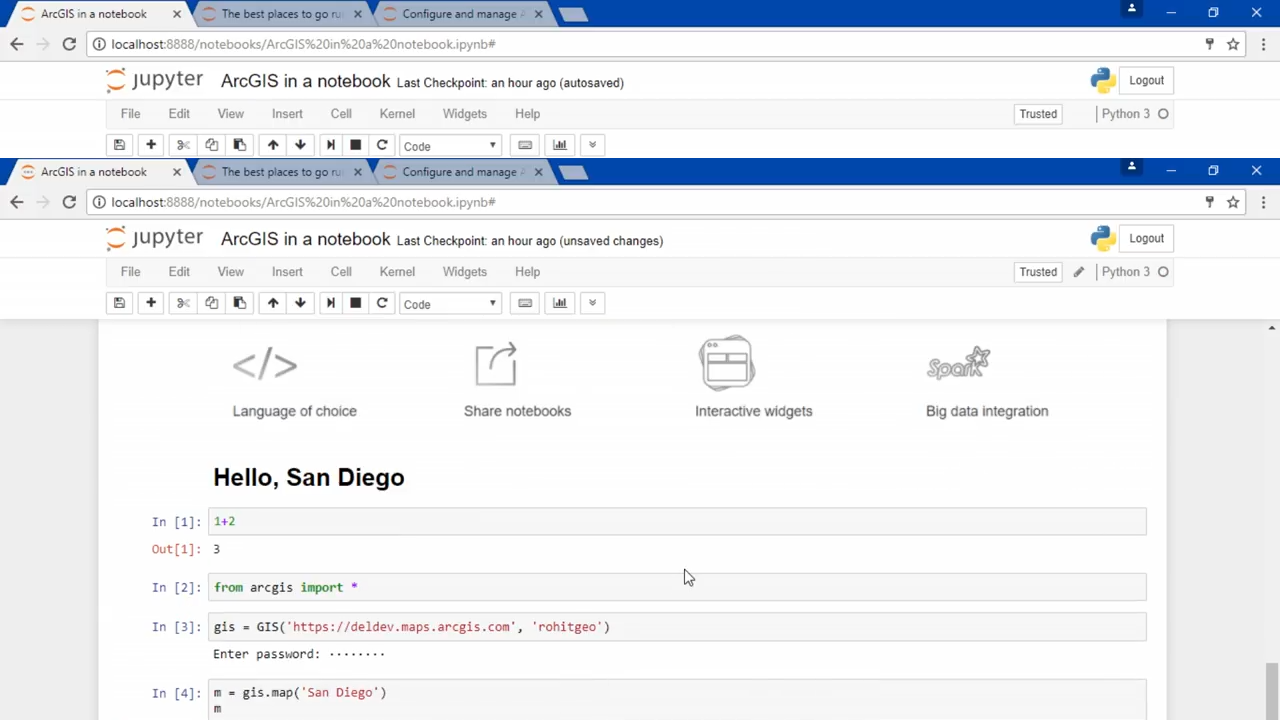Screen dimensions: 1280x720
Task: Open Insert menu in unsaved-changes window
Action: tap(287, 272)
